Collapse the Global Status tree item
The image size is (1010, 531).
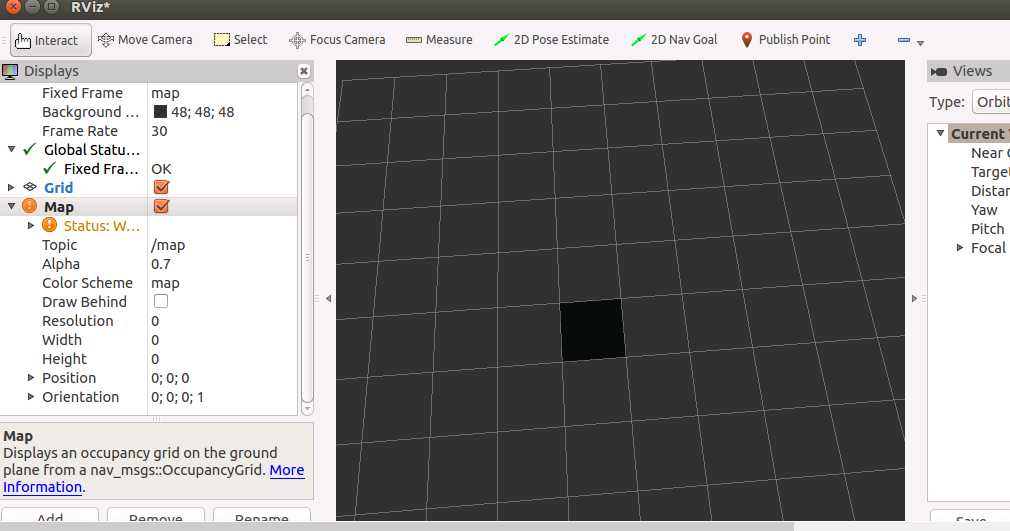point(11,150)
